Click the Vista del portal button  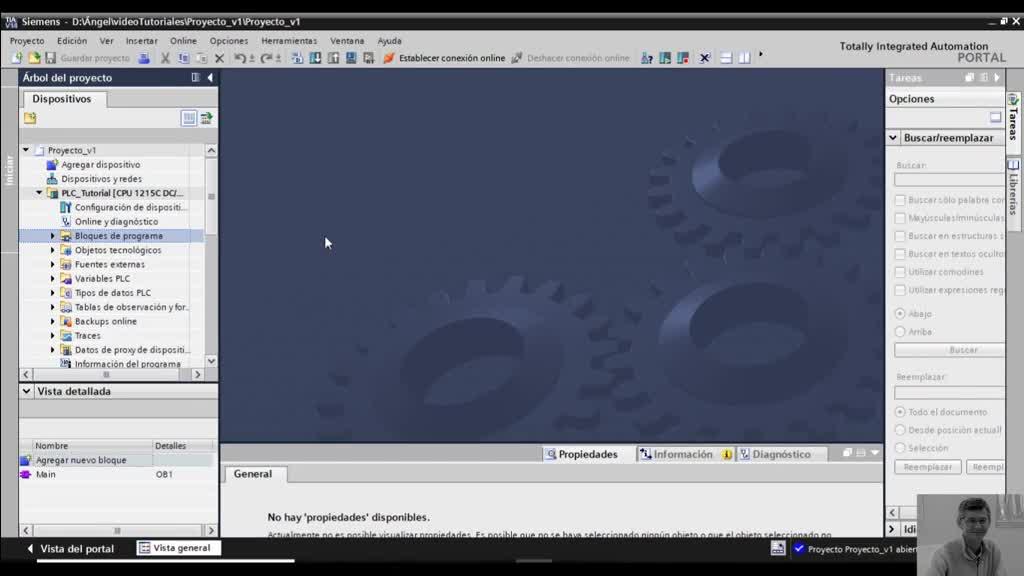click(71, 549)
